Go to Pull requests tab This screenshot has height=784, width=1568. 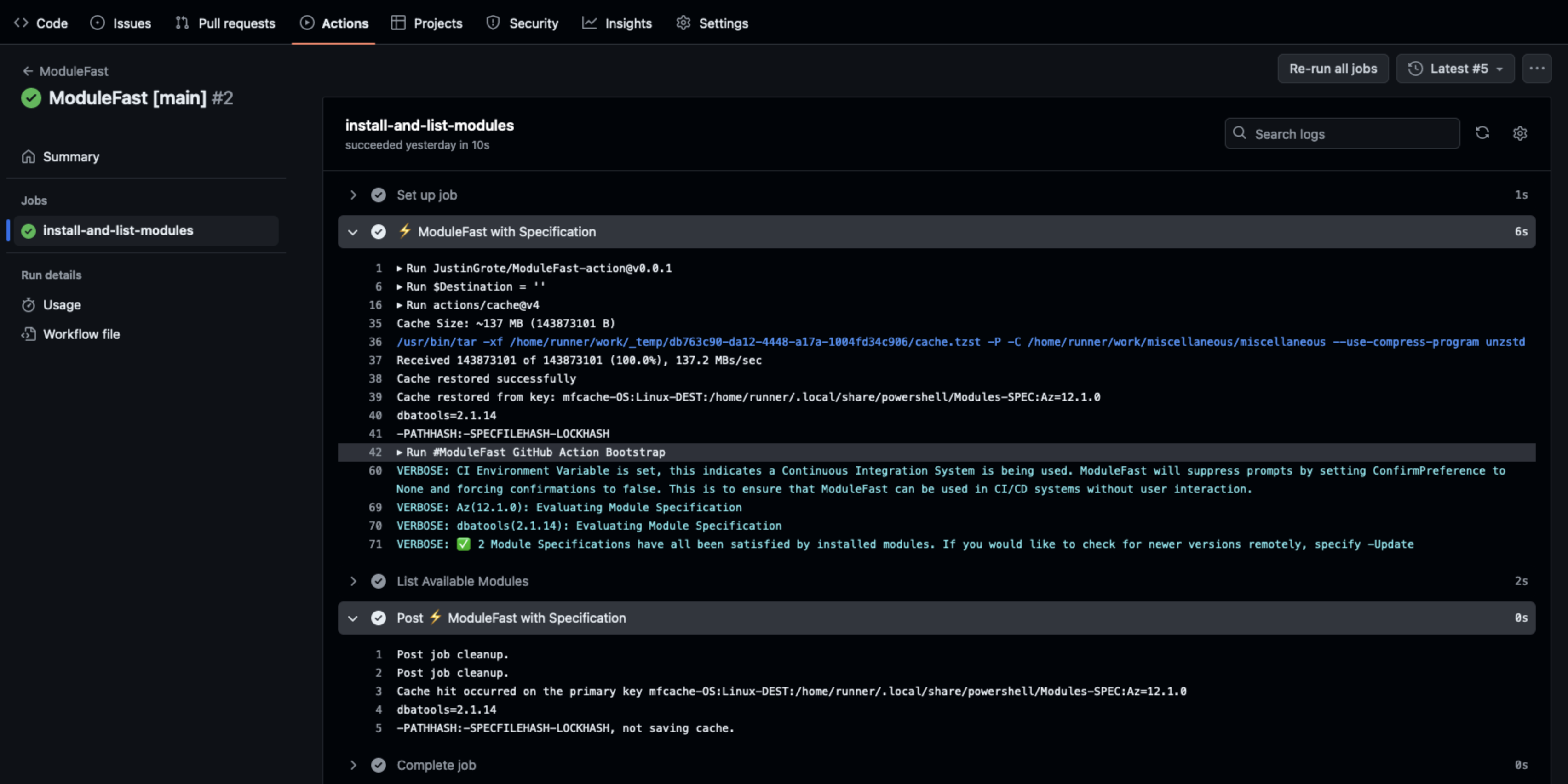click(225, 23)
